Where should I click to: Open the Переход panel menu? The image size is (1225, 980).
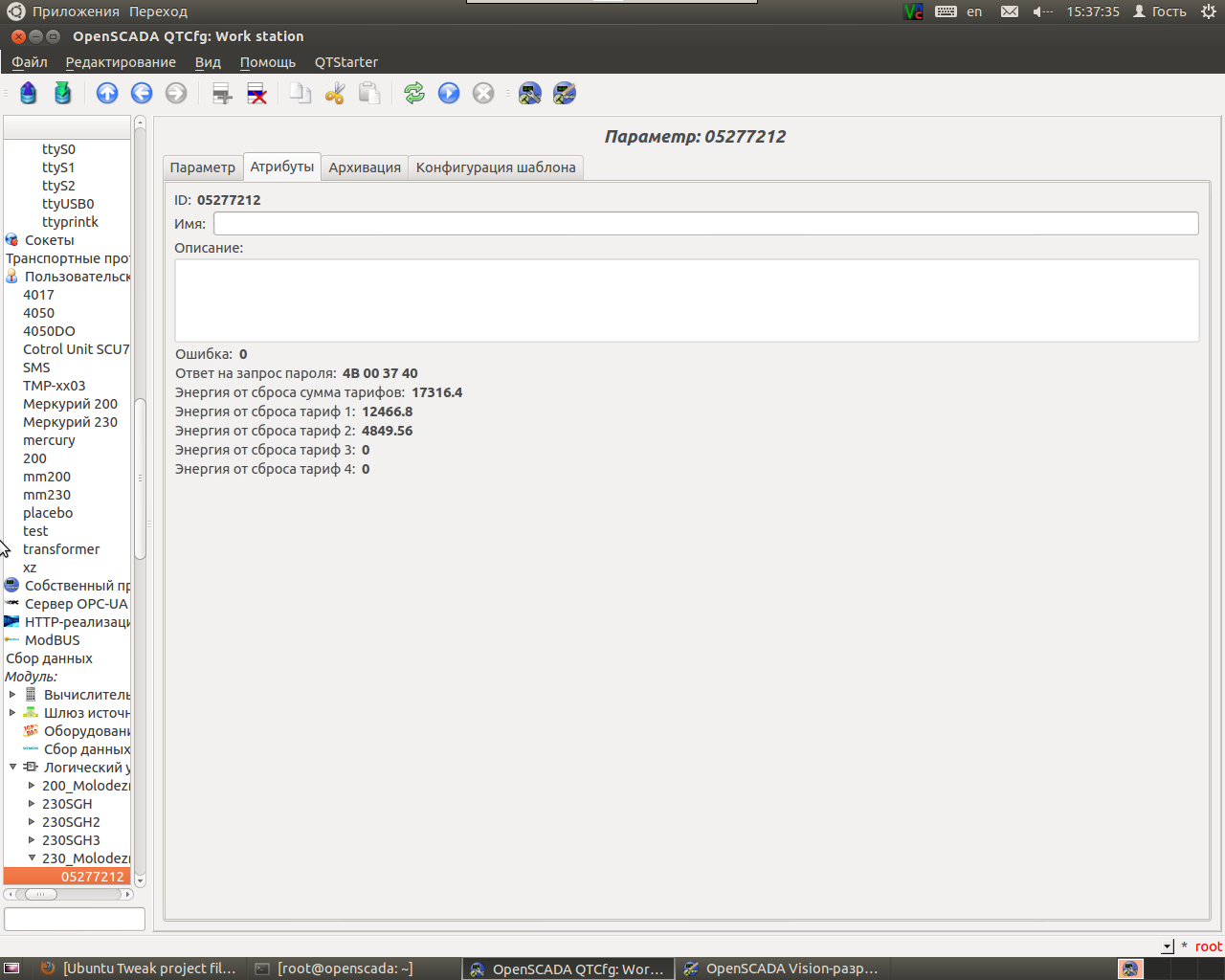pyautogui.click(x=159, y=11)
